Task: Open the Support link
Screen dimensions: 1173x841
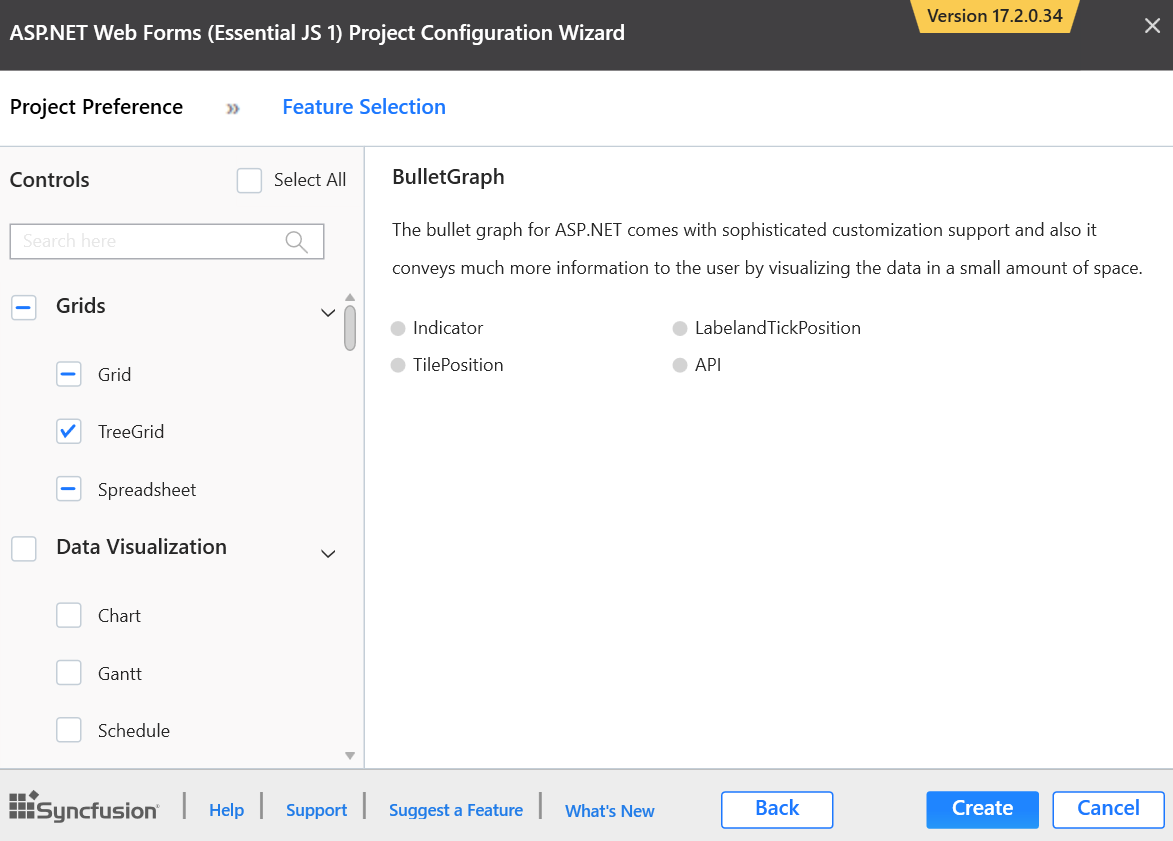Action: (316, 810)
